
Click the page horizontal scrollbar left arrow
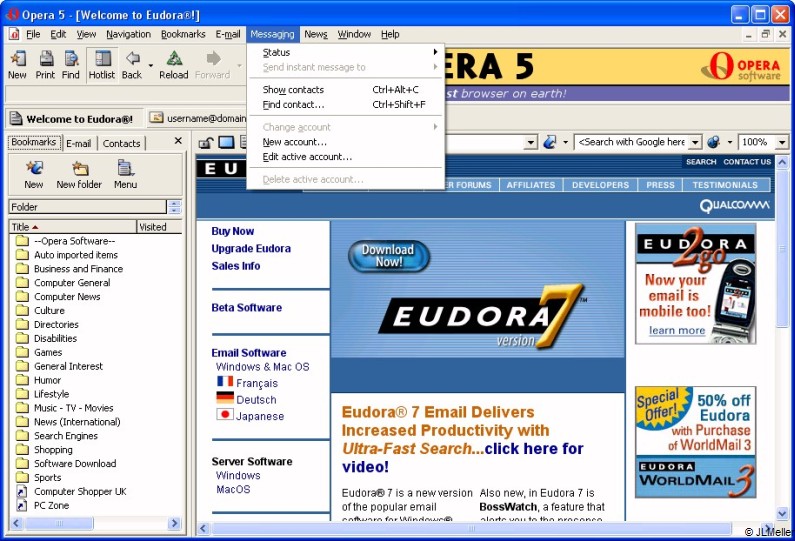click(x=203, y=528)
